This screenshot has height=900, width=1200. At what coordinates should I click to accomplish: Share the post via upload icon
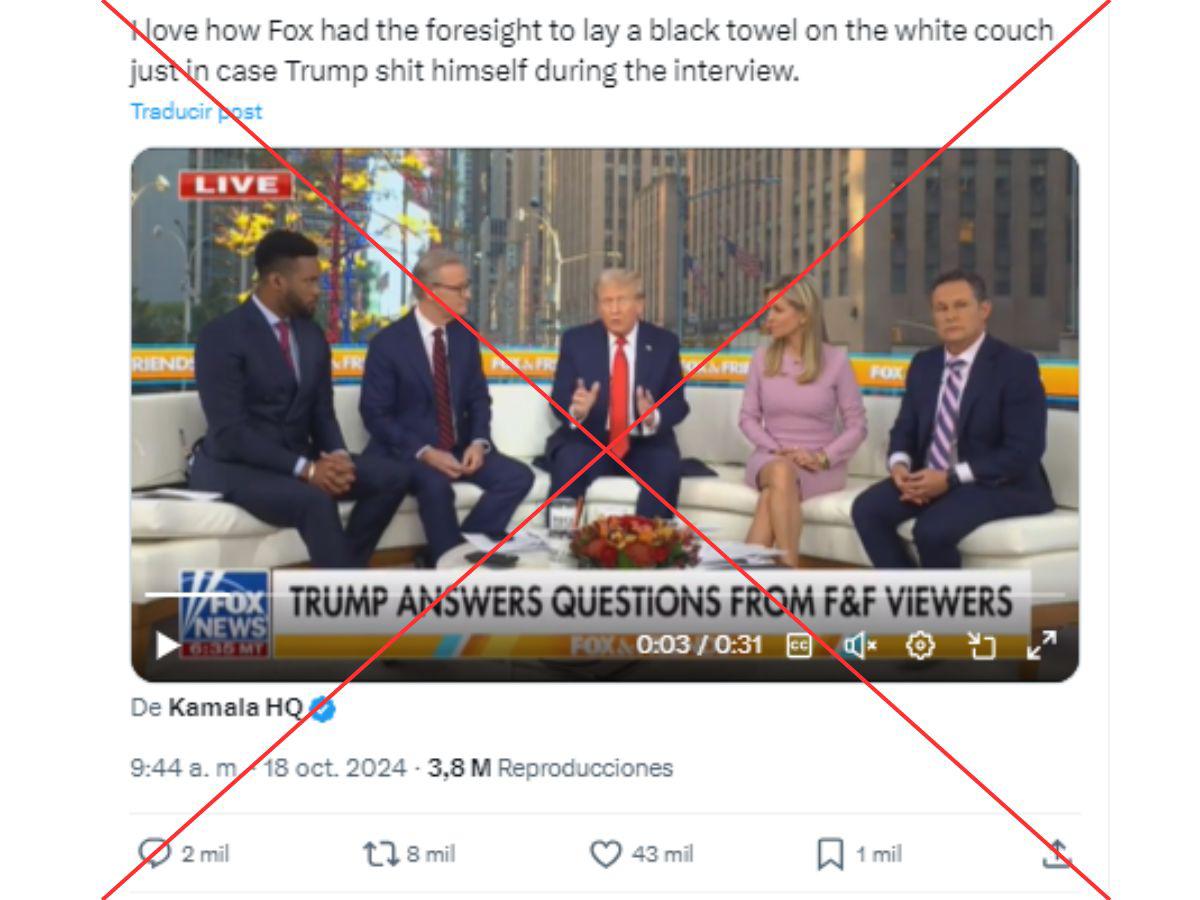tap(1057, 853)
